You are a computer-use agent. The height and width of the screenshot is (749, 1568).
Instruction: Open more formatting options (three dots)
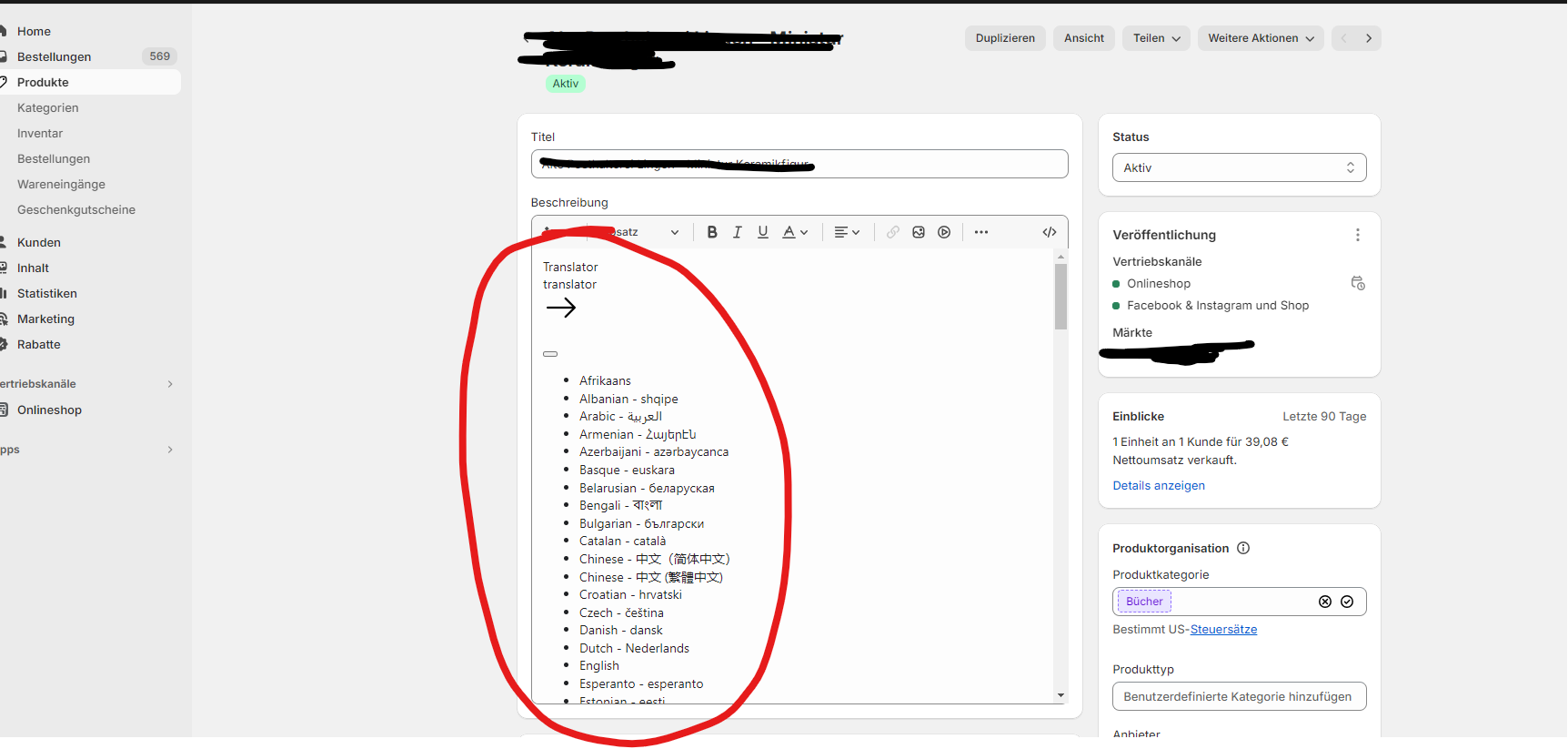[x=981, y=232]
